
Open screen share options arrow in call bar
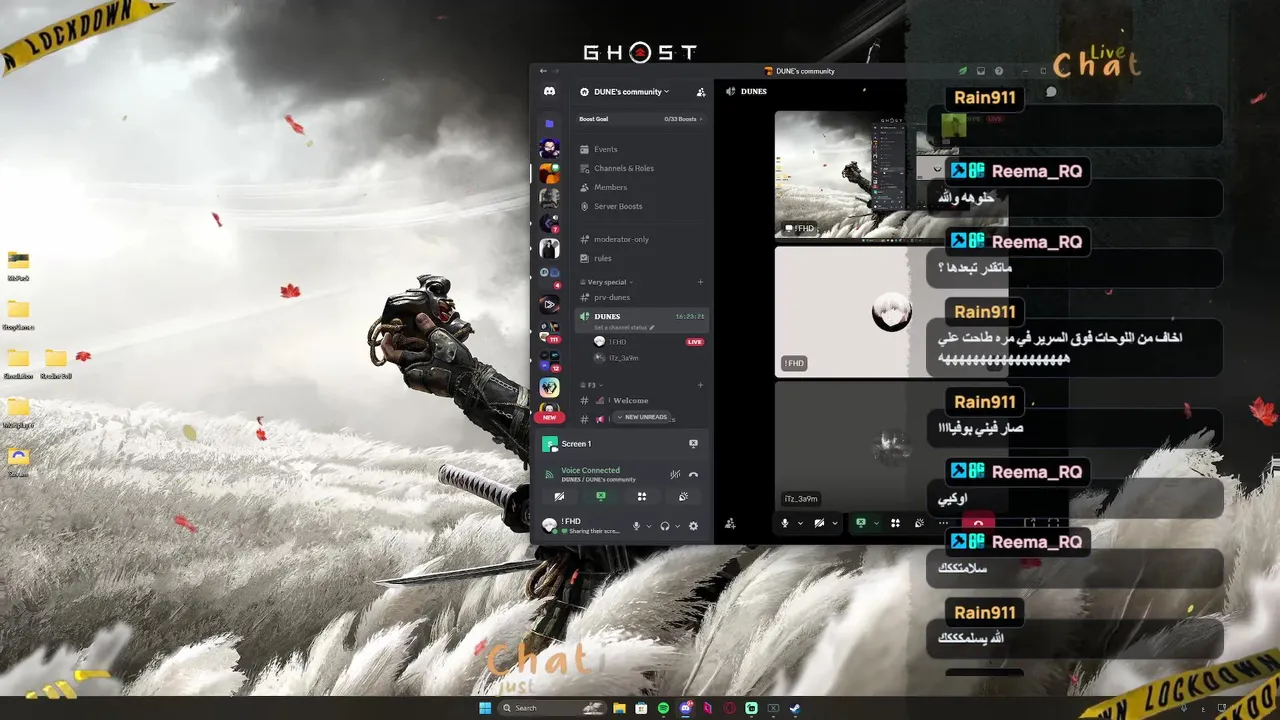876,523
